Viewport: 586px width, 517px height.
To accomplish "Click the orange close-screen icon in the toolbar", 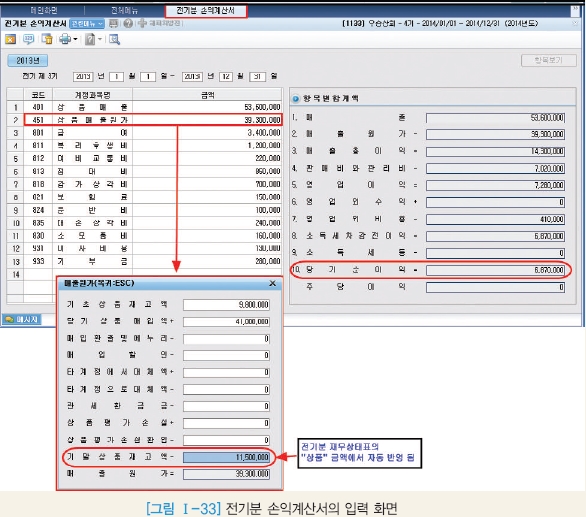I will 10,39.
